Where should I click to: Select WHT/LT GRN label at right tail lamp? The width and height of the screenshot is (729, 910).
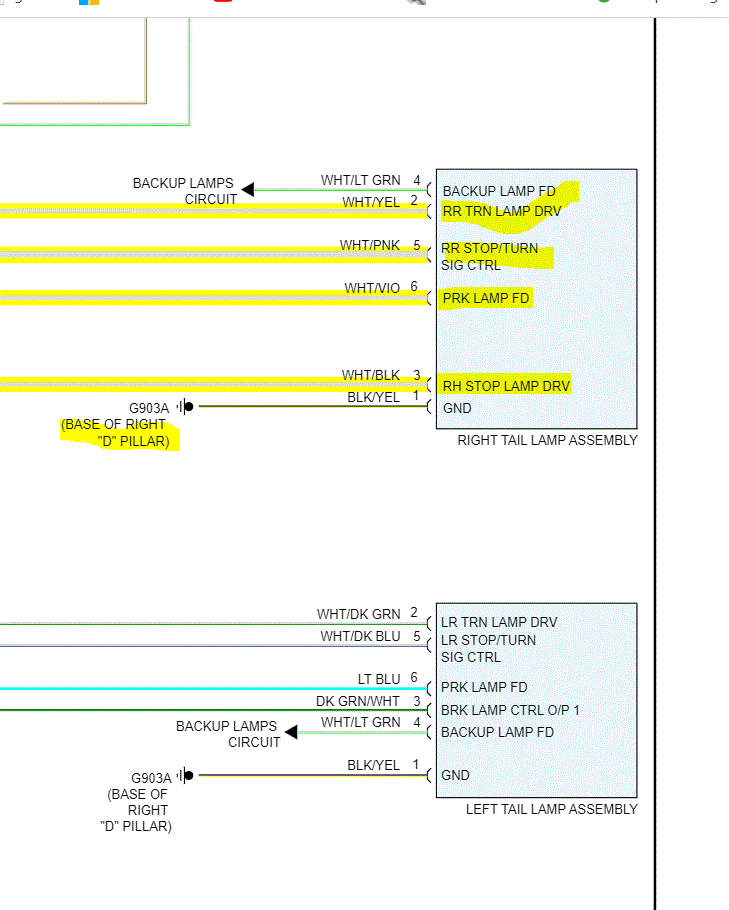[x=360, y=180]
